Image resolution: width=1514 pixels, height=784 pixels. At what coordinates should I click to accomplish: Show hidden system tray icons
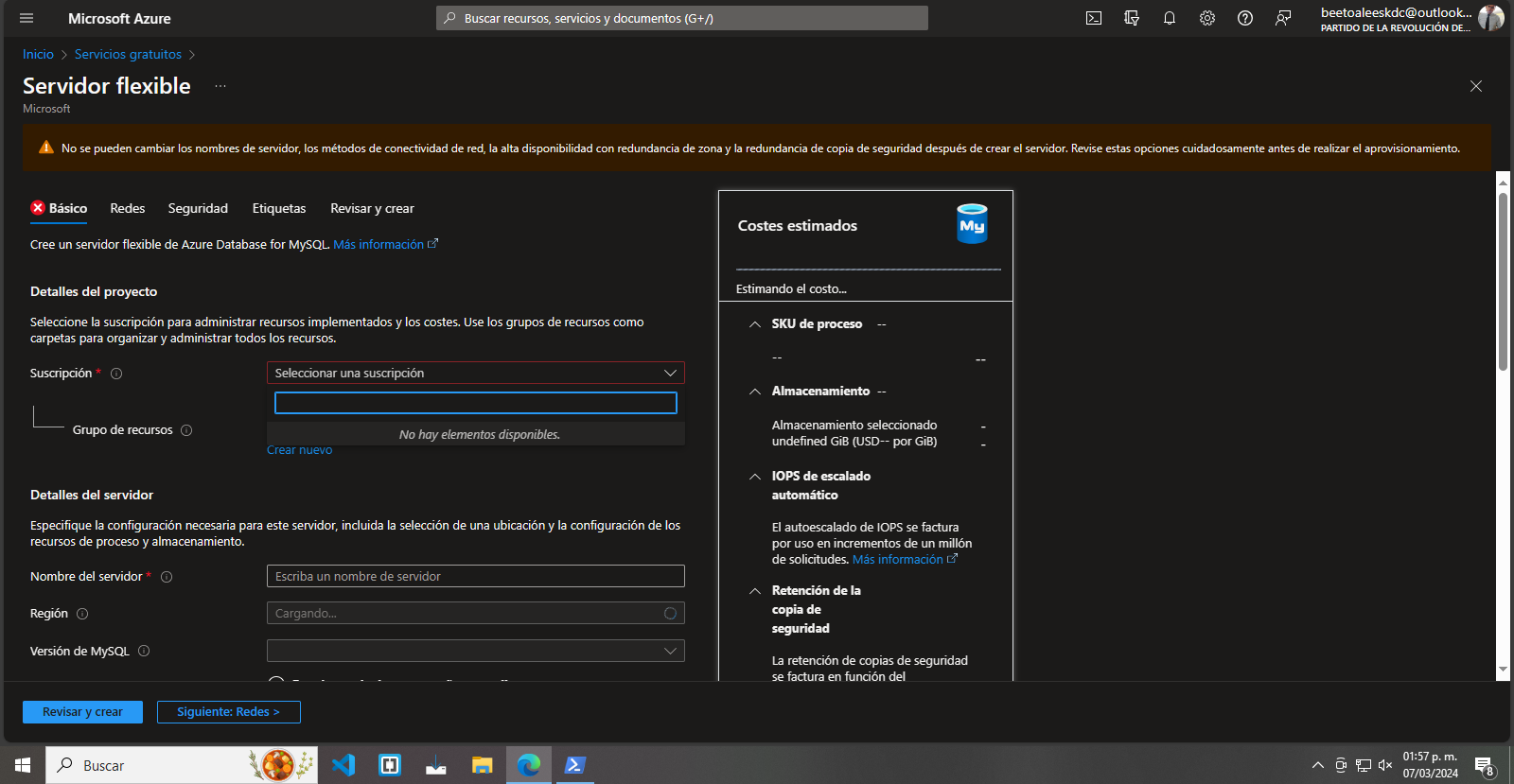point(1317,765)
